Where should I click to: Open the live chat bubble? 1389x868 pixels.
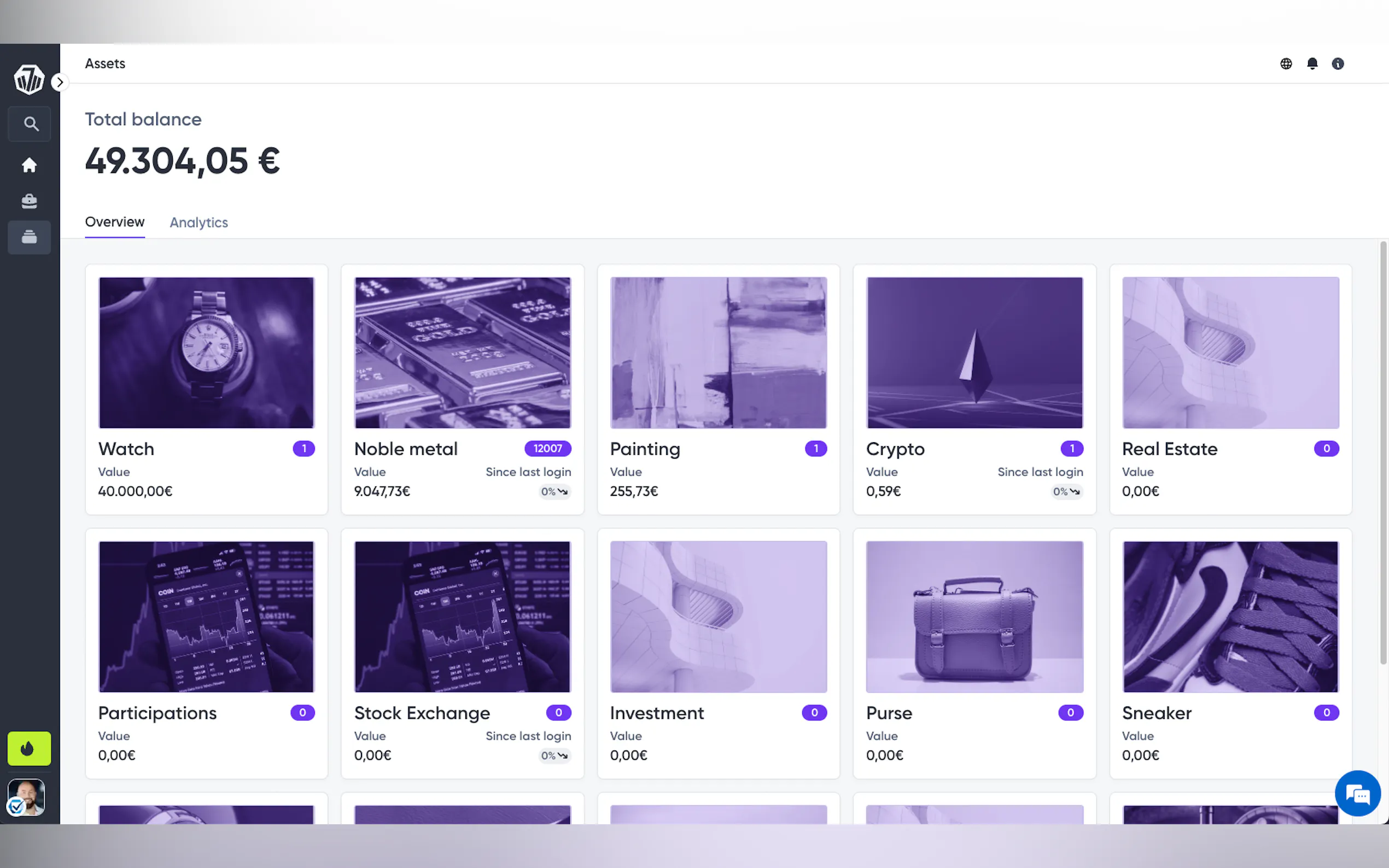point(1357,793)
